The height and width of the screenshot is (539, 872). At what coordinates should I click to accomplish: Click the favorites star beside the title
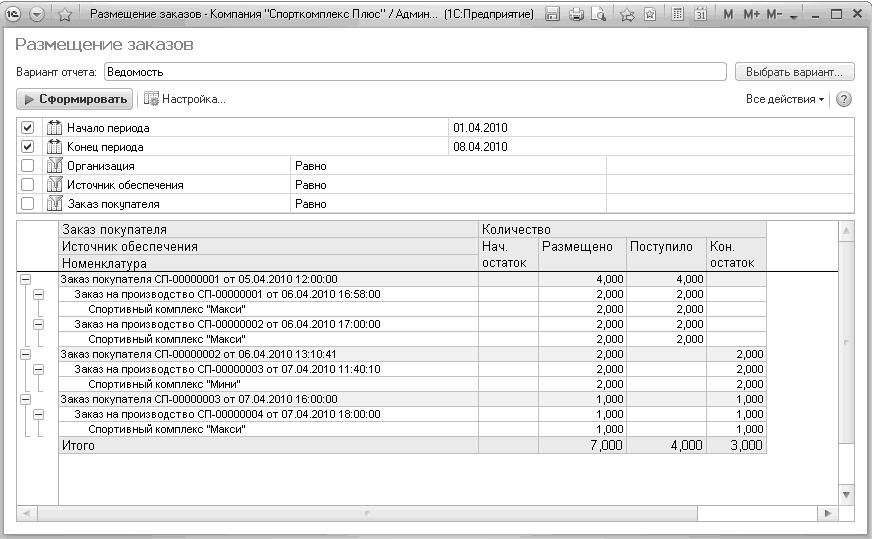[65, 14]
